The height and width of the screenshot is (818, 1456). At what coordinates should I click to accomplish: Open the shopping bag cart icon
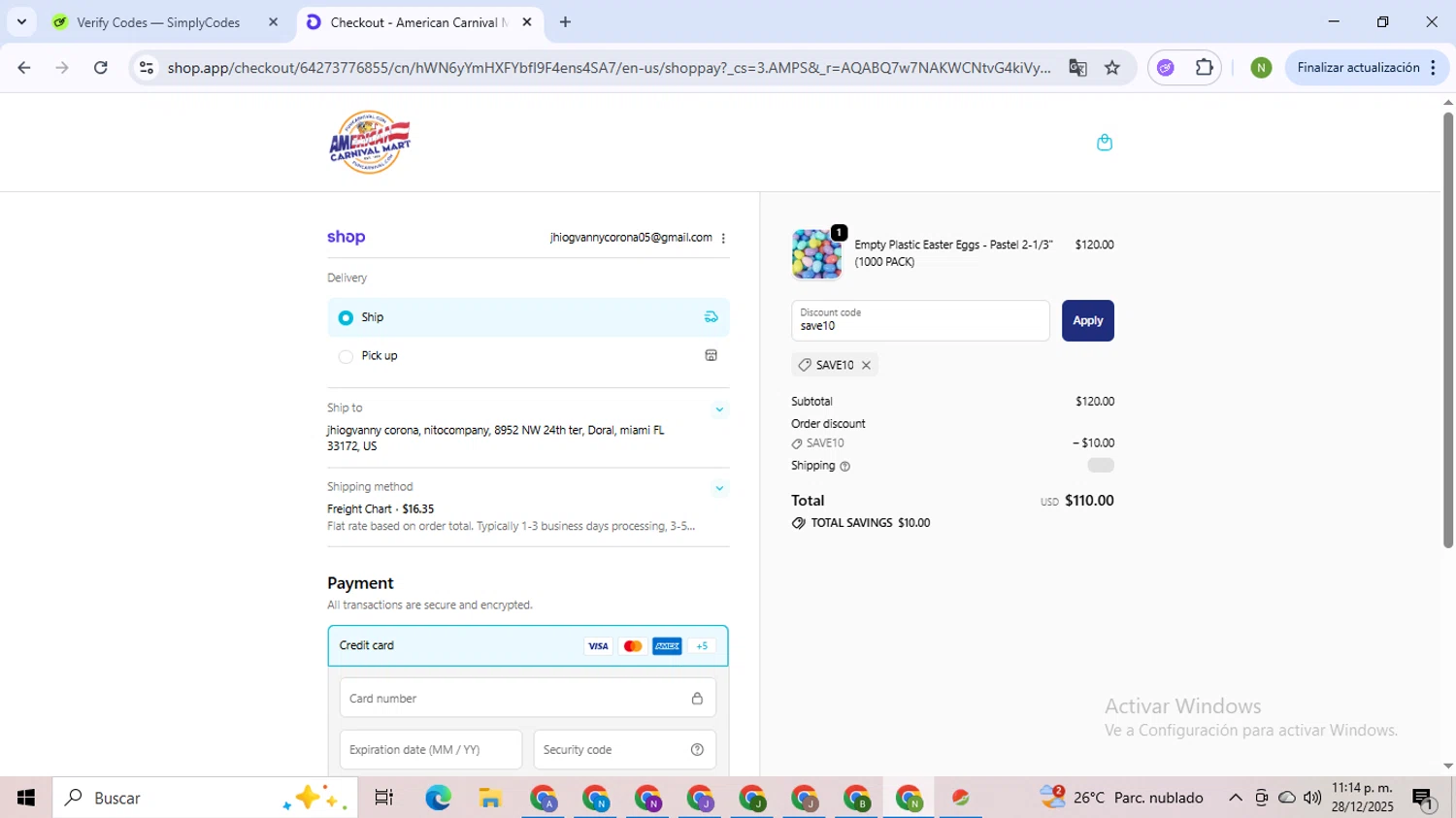click(x=1104, y=143)
